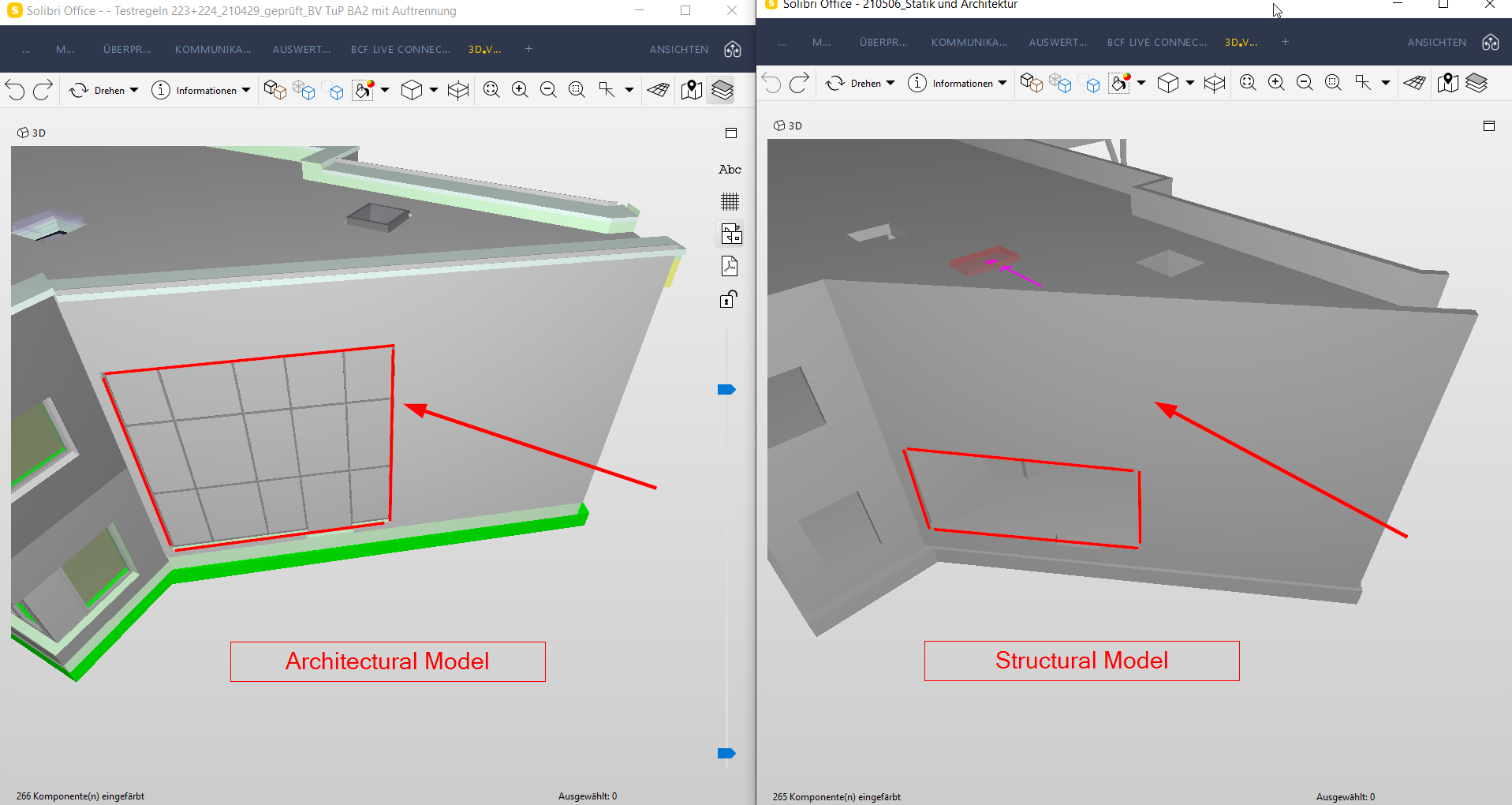This screenshot has height=805, width=1512.
Task: Click show-all-components cubes icon in left window
Action: click(x=274, y=90)
